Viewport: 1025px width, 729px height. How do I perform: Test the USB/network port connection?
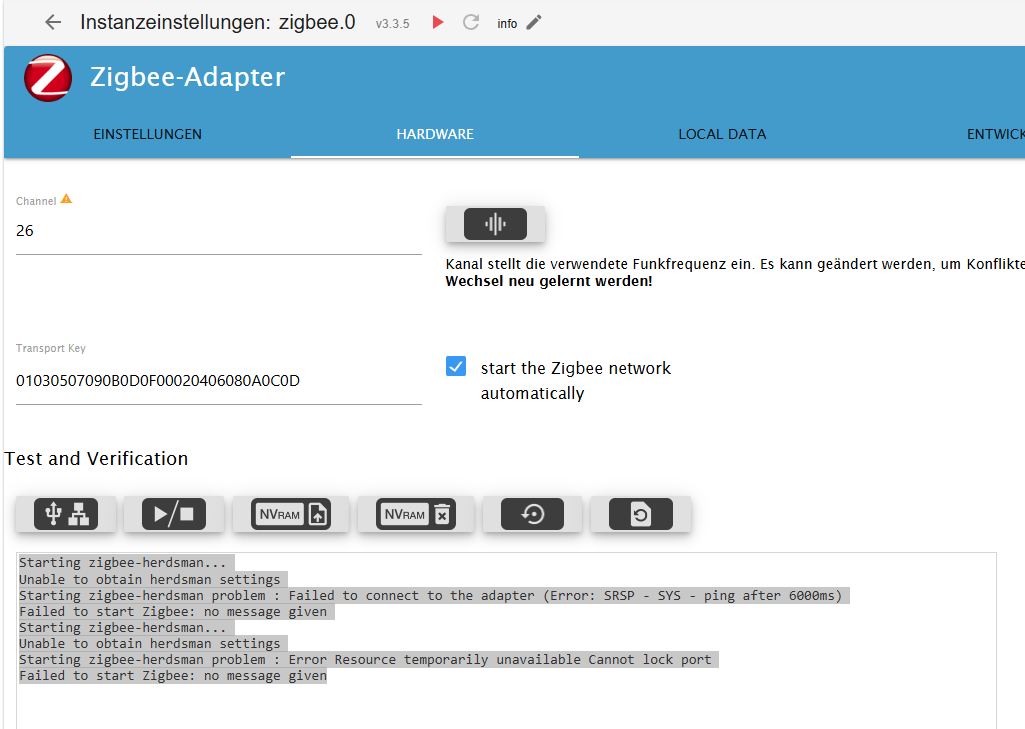tap(66, 514)
